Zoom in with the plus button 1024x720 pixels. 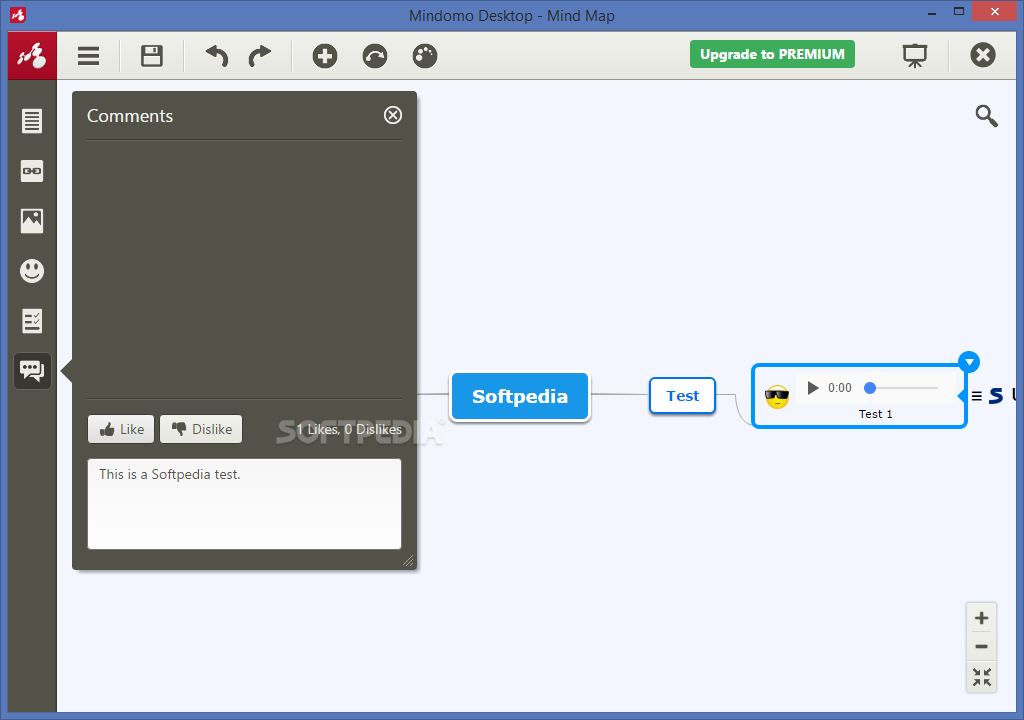point(981,618)
